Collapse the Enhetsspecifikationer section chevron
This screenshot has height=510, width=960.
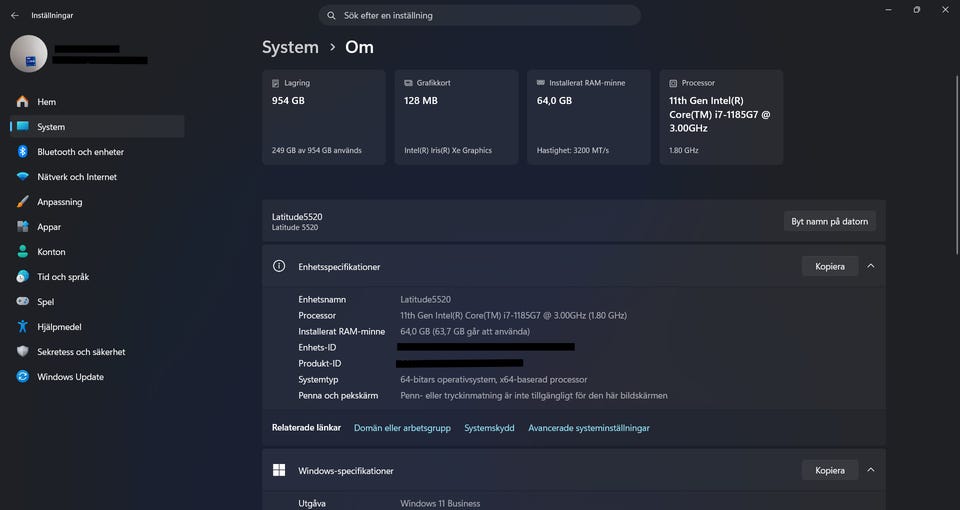[x=871, y=266]
